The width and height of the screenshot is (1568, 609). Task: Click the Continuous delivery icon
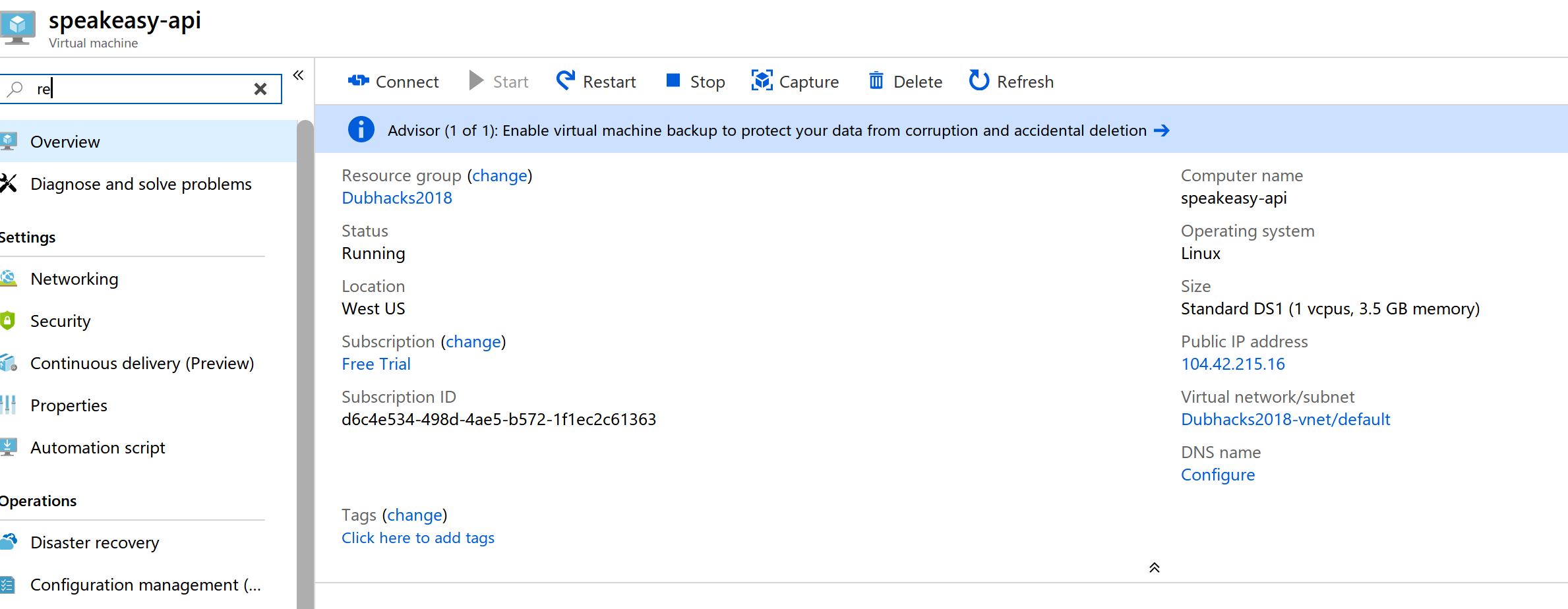(x=8, y=363)
